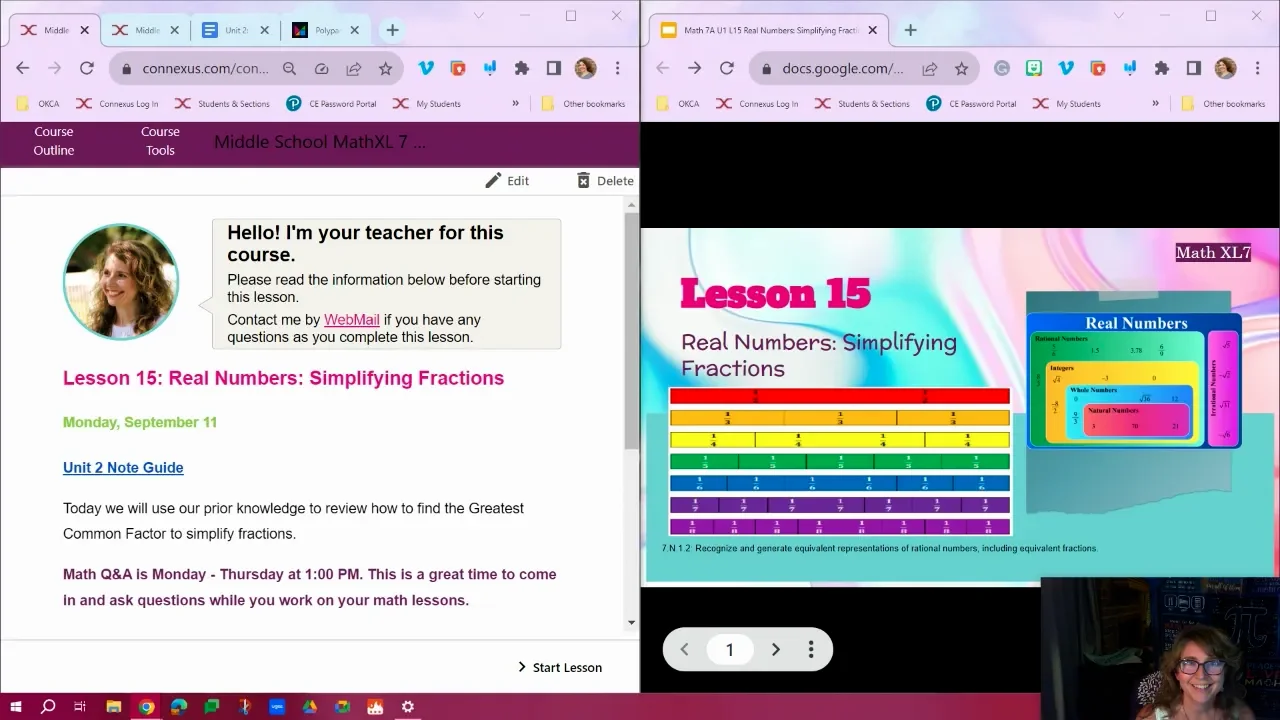Open OKCA bookmark folder in right browser
The image size is (1280, 720).
pyautogui.click(x=679, y=103)
